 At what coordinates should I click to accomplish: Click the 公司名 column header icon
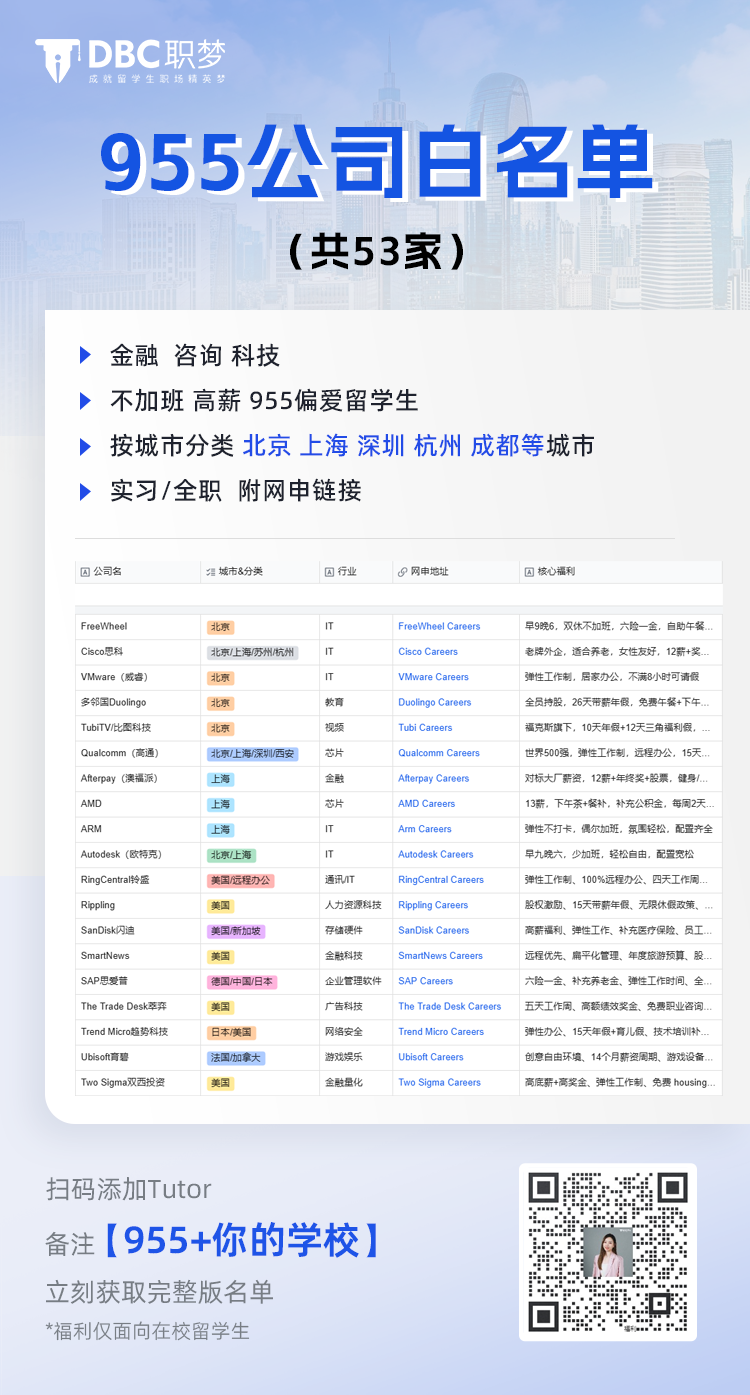(x=85, y=572)
